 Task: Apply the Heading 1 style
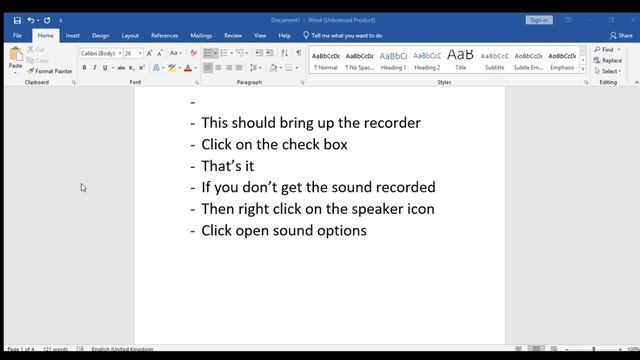393,60
